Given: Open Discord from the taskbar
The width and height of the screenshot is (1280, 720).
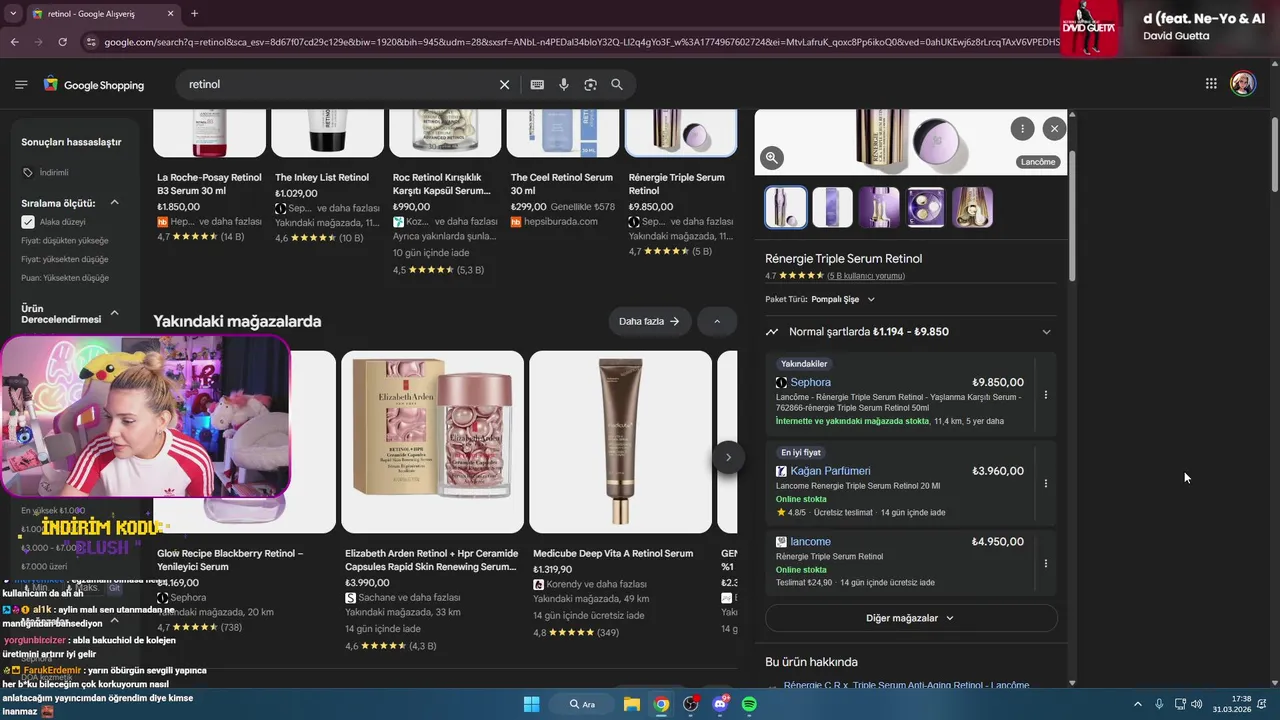Looking at the screenshot, I should pyautogui.click(x=720, y=704).
